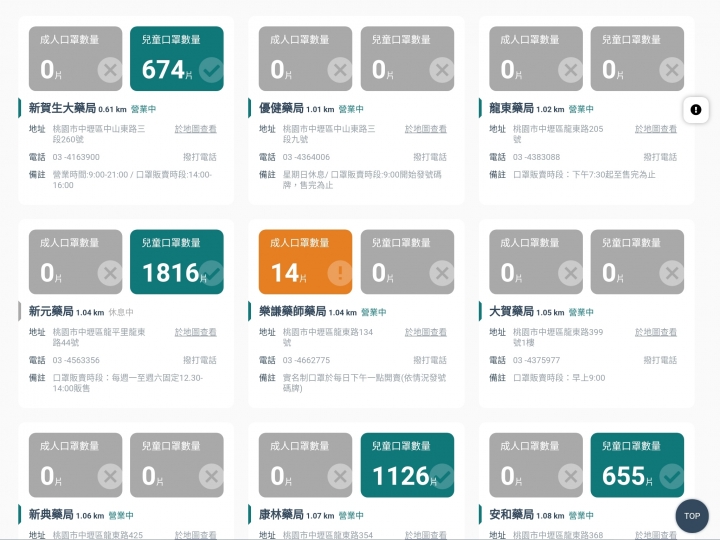
Task: Call 樂謙藥師藥局 via 撥打電話 link
Action: (430, 360)
